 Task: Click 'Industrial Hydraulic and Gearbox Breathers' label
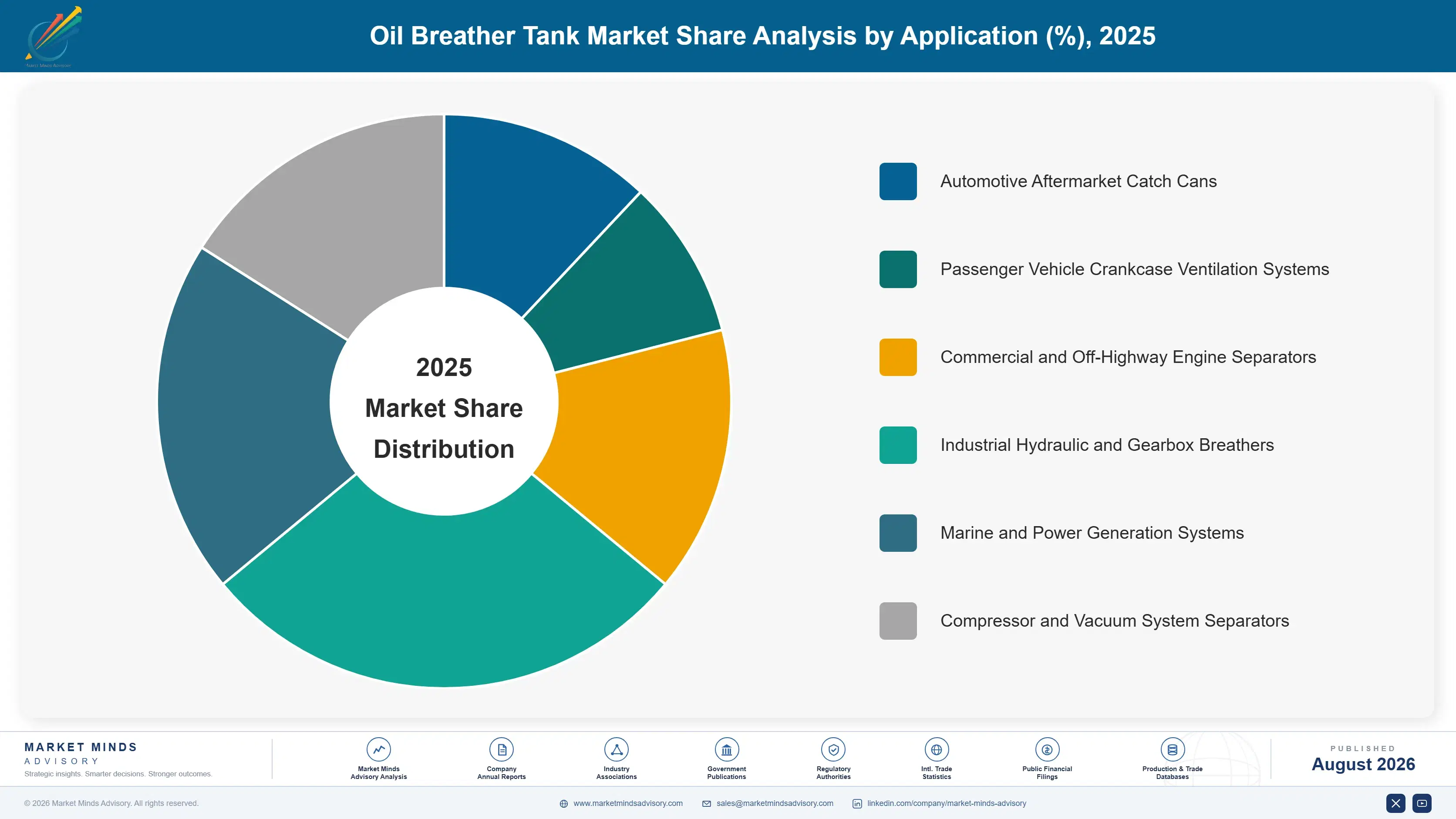click(x=1107, y=445)
